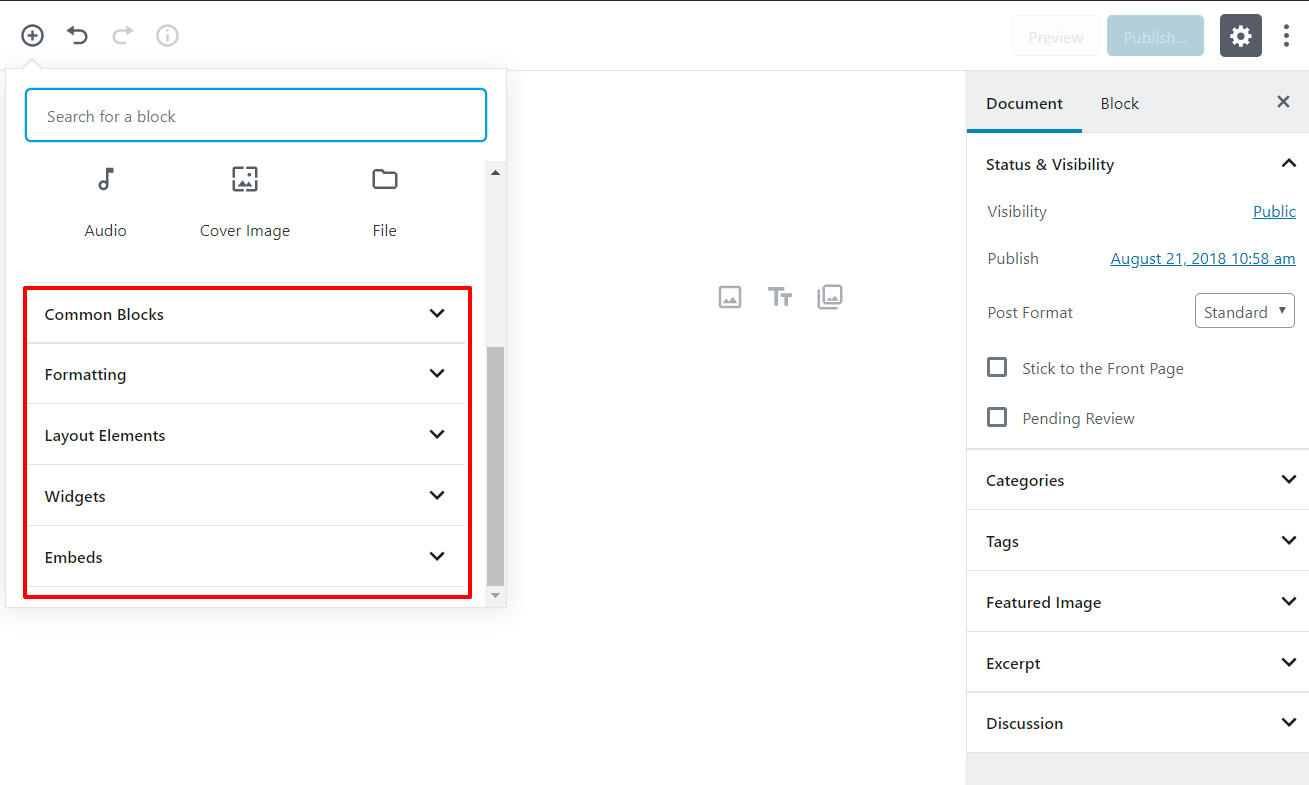Insert an Audio block
Image resolution: width=1309 pixels, height=785 pixels.
(105, 203)
